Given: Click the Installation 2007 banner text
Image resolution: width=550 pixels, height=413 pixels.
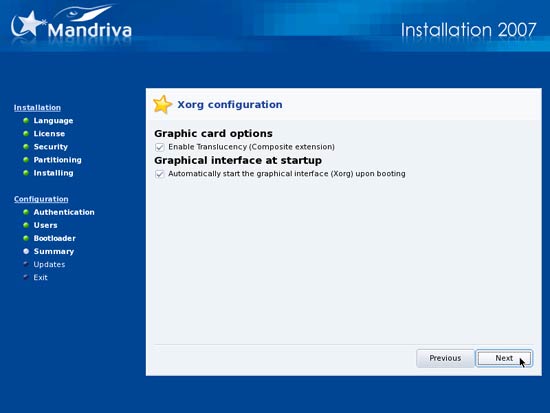Looking at the screenshot, I should click(469, 30).
